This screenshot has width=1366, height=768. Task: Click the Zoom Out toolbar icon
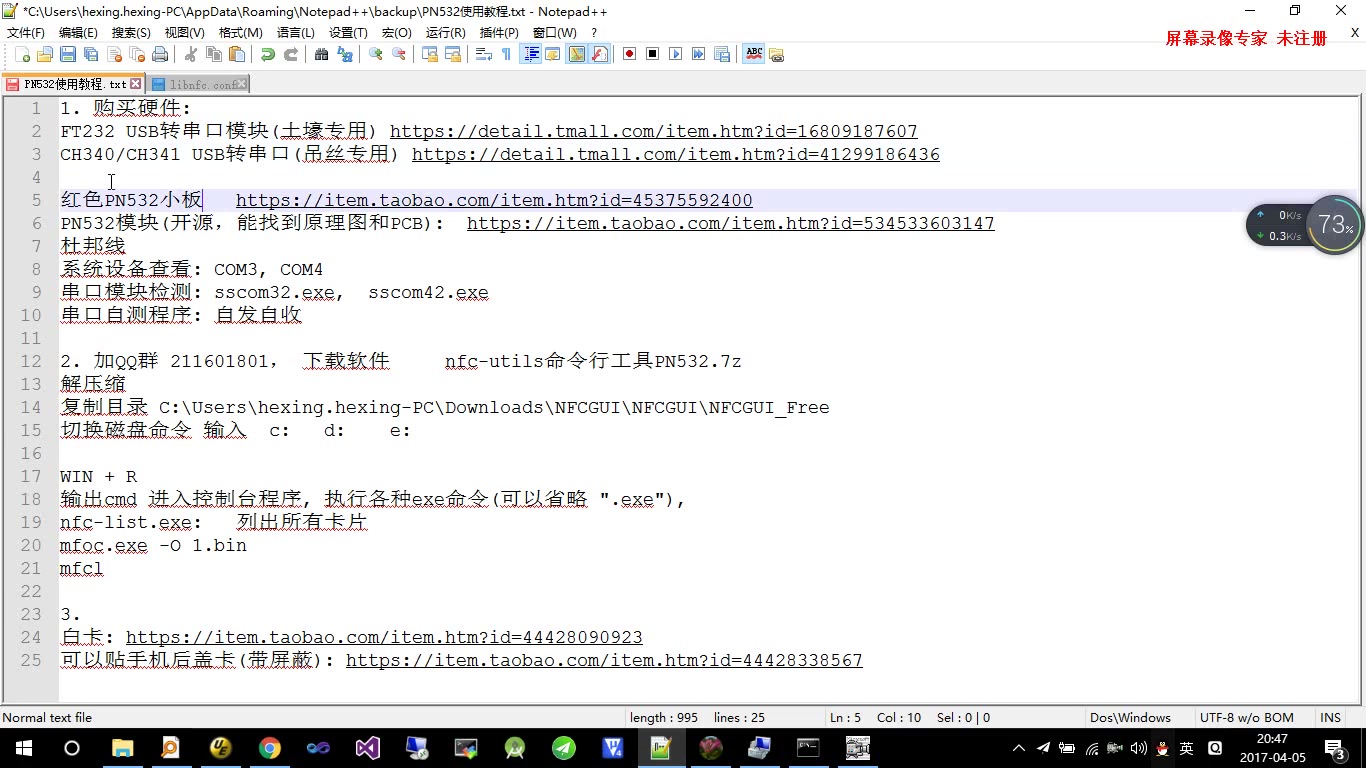[399, 54]
